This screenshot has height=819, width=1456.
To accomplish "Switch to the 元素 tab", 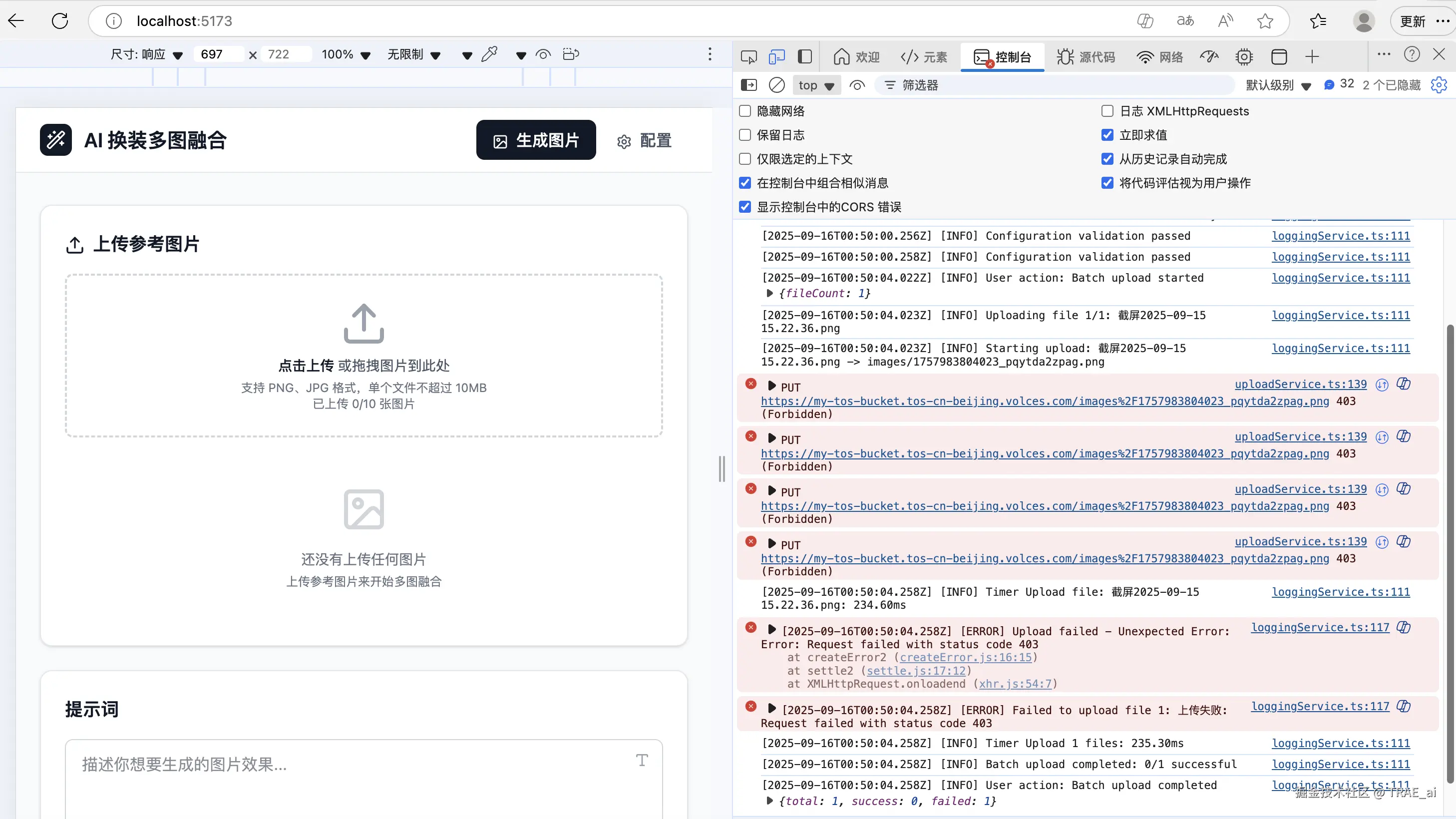I will (924, 56).
